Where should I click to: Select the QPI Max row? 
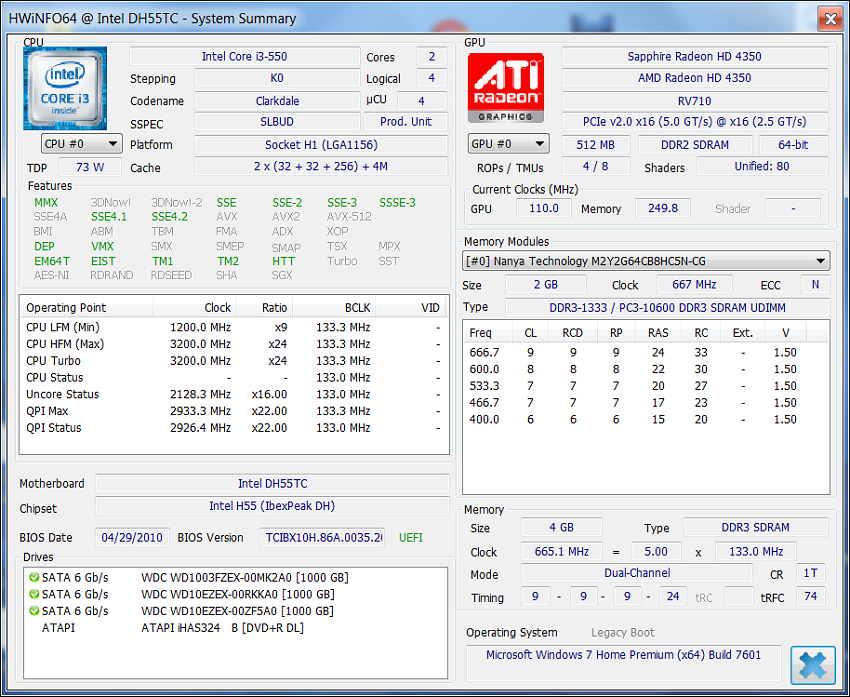pos(233,411)
